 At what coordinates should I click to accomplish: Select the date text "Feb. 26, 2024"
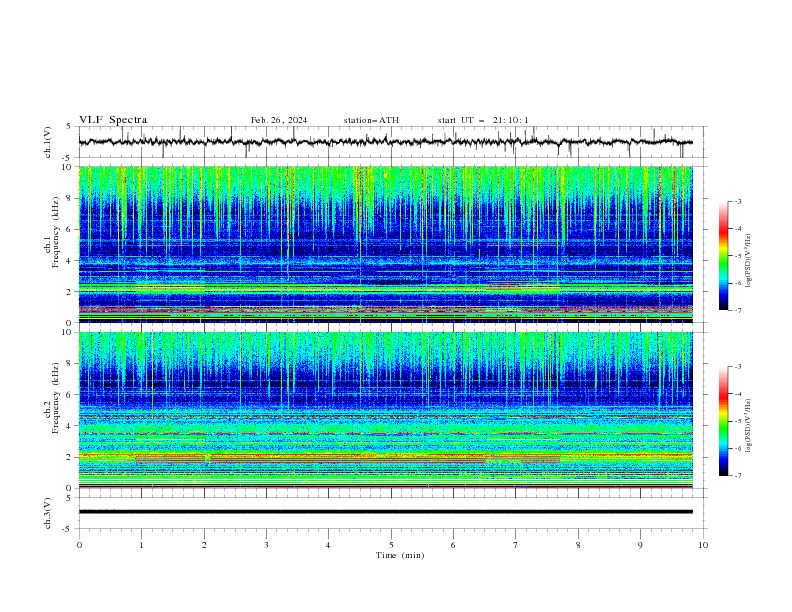click(279, 120)
